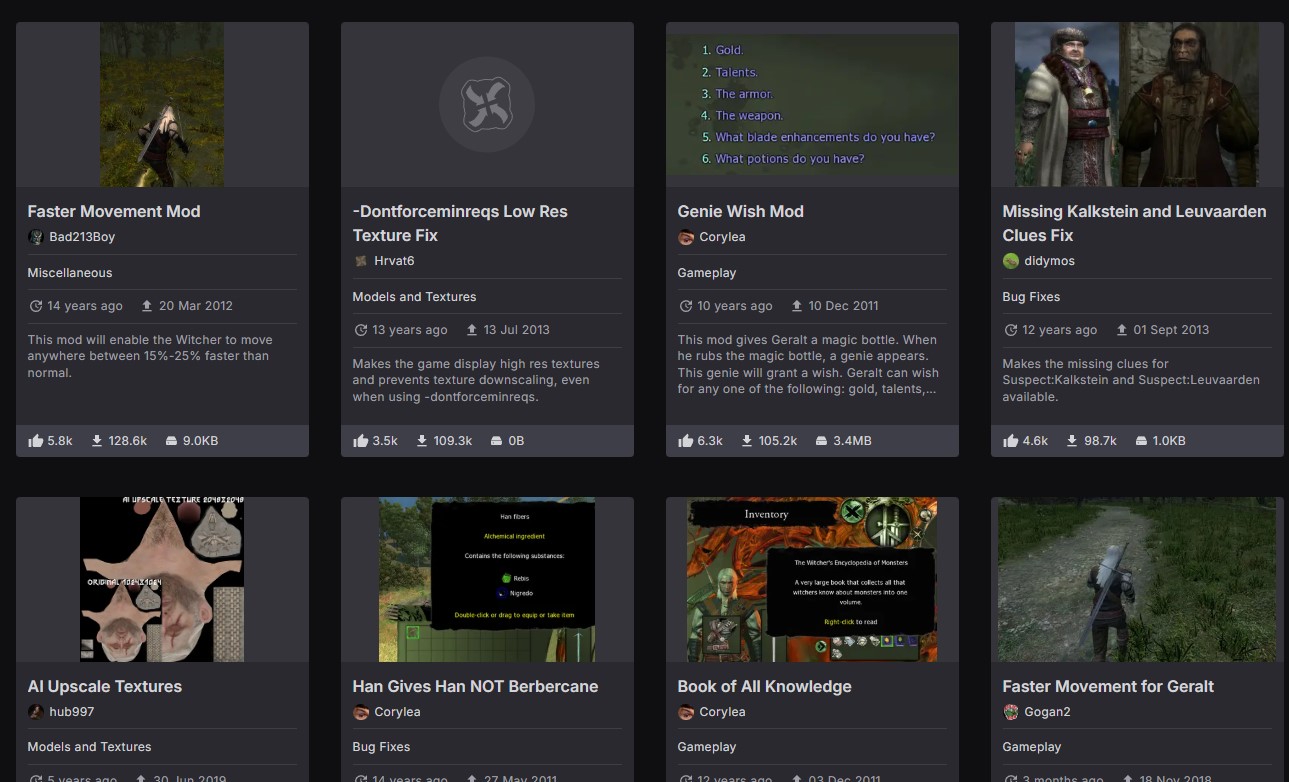Click didymos's green avatar icon
Image resolution: width=1289 pixels, height=782 pixels.
pyautogui.click(x=1011, y=261)
